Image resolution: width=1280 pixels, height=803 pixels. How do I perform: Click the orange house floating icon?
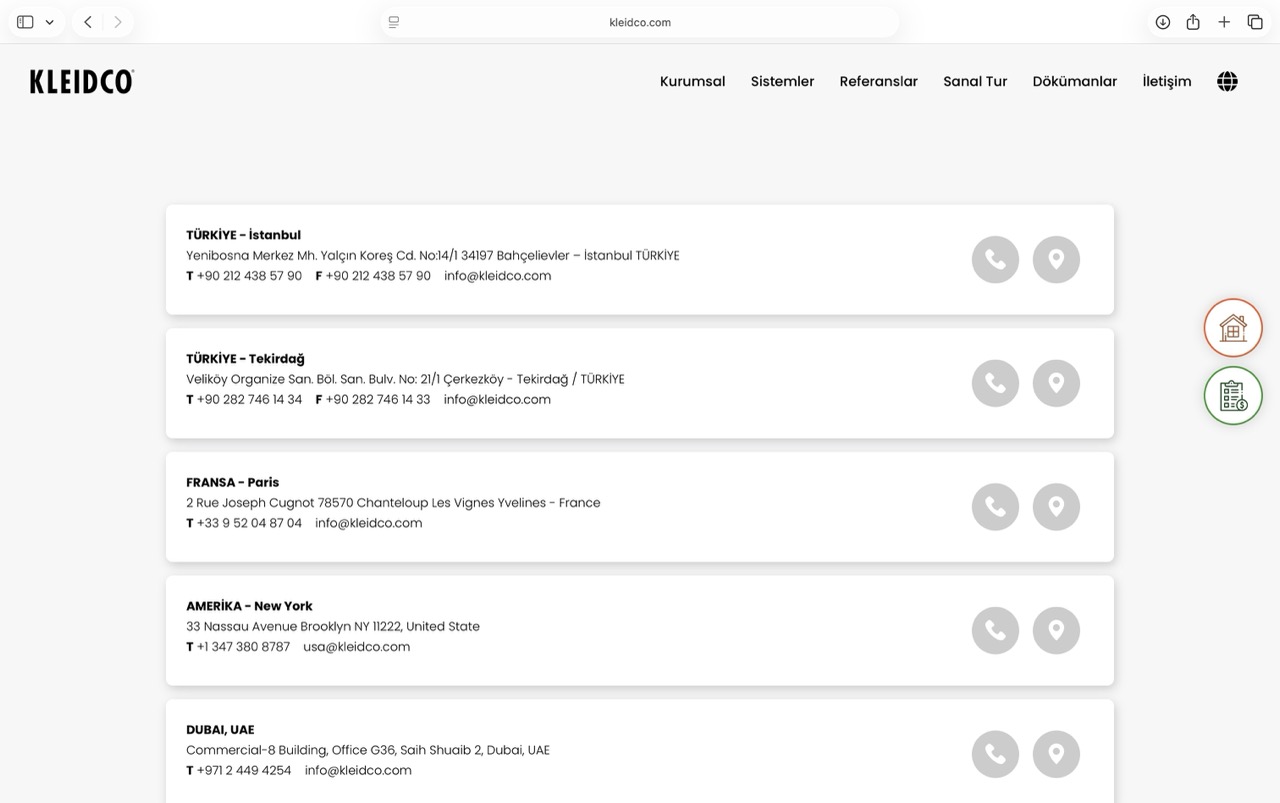pyautogui.click(x=1233, y=328)
